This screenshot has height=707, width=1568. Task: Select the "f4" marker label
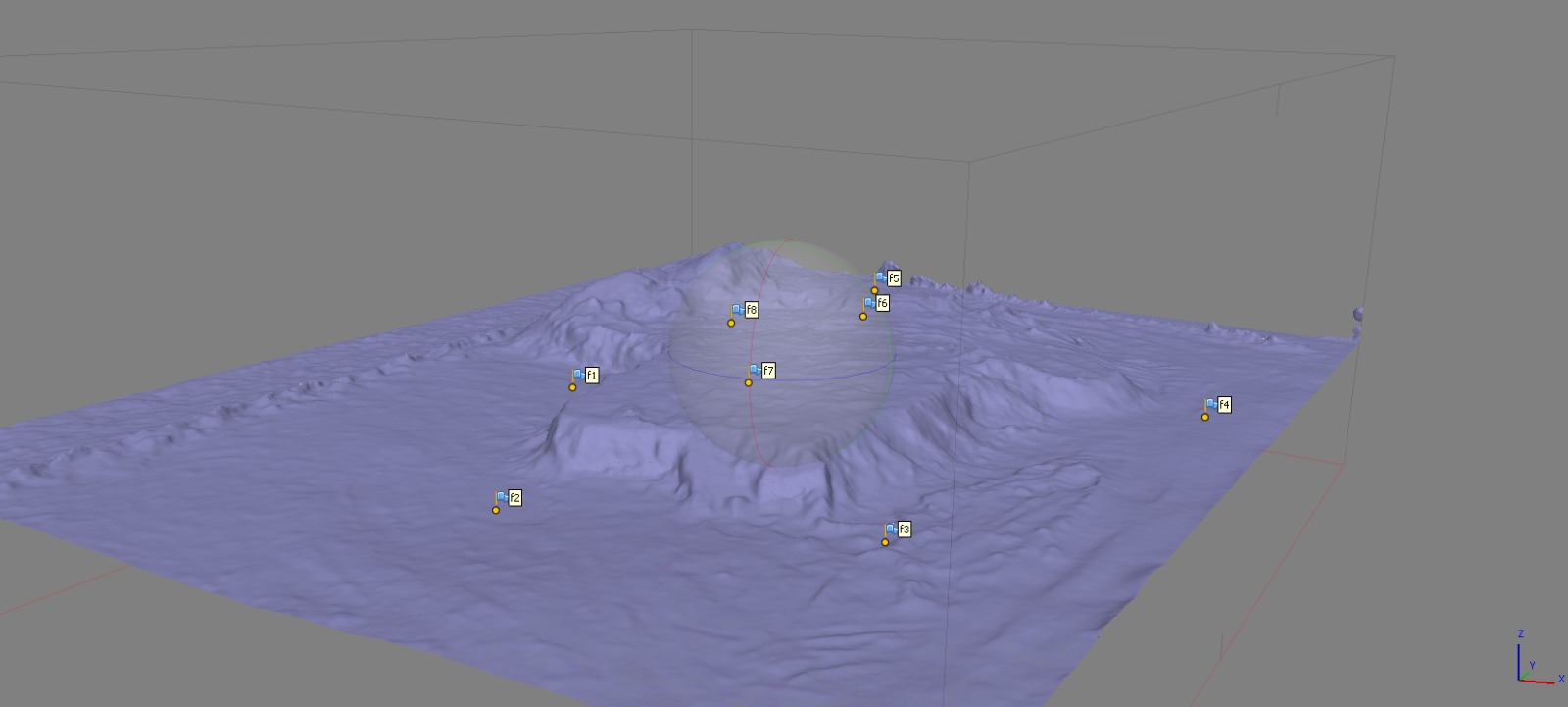[1225, 404]
